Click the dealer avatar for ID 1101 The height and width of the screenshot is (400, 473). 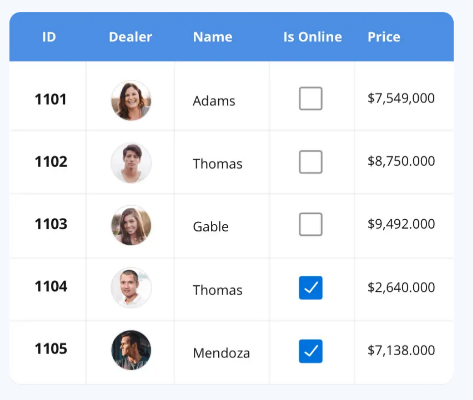tap(131, 100)
